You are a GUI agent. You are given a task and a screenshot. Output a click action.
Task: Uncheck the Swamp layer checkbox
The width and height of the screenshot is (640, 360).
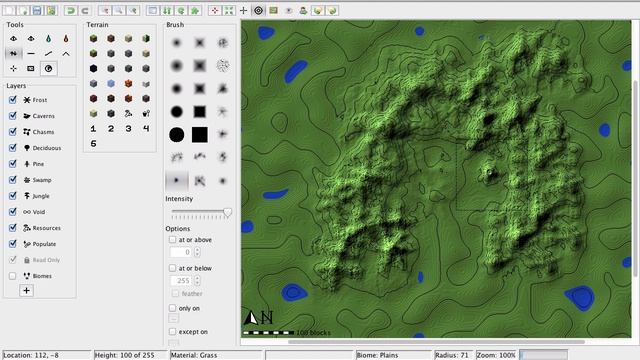(x=13, y=180)
